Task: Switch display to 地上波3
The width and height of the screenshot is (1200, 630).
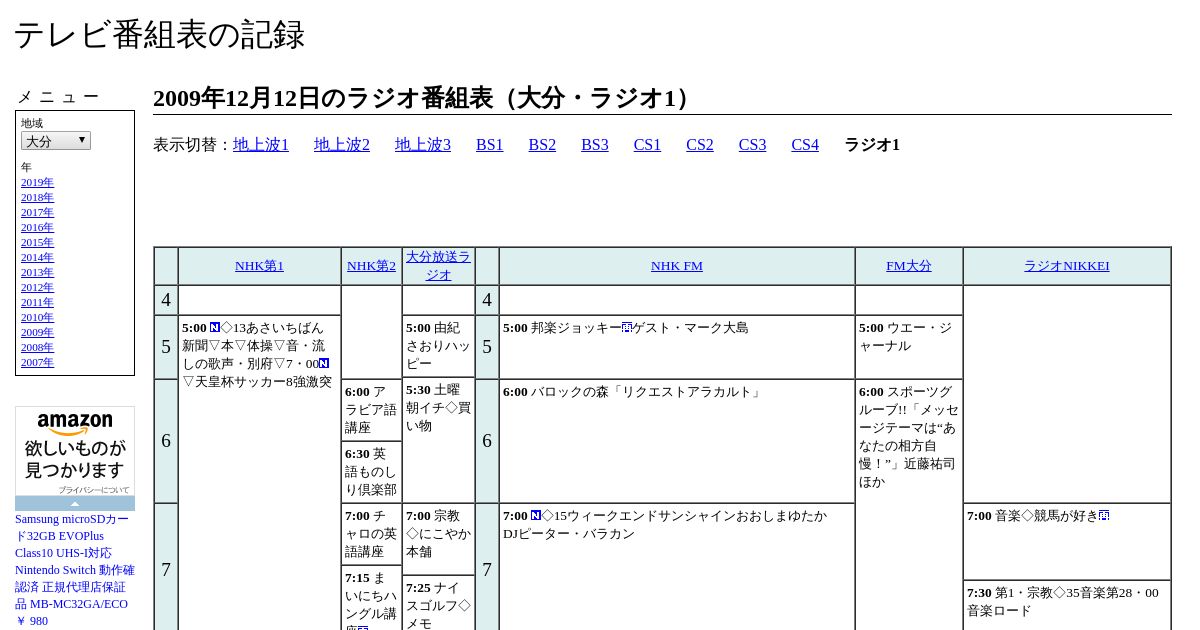Action: [423, 145]
